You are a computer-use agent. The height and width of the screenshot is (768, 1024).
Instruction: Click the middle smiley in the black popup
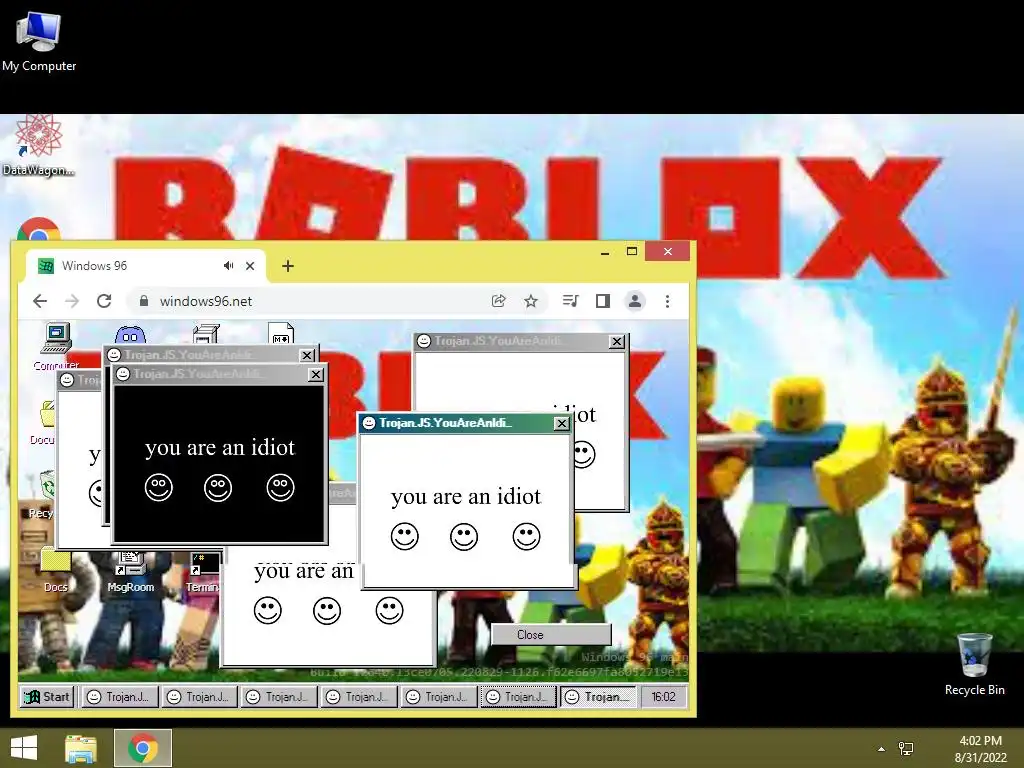pyautogui.click(x=218, y=488)
